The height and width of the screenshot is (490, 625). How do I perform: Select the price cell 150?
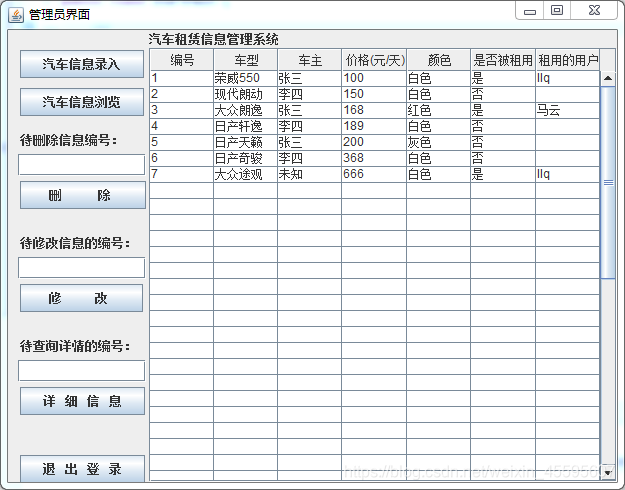pos(374,94)
